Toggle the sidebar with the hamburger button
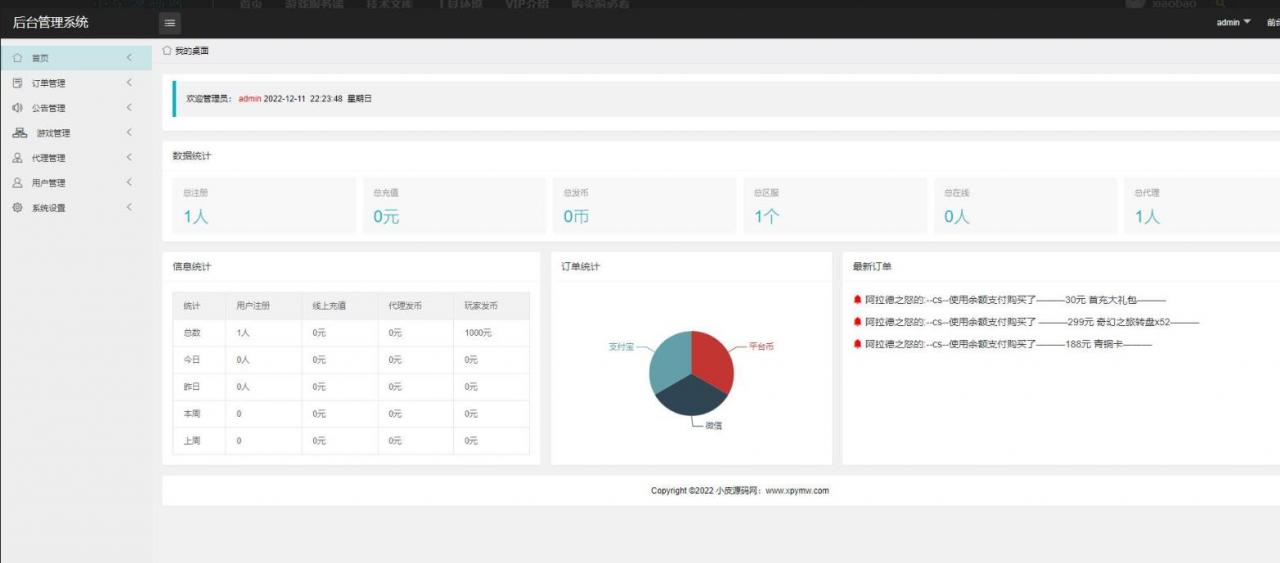This screenshot has width=1280, height=563. 170,23
